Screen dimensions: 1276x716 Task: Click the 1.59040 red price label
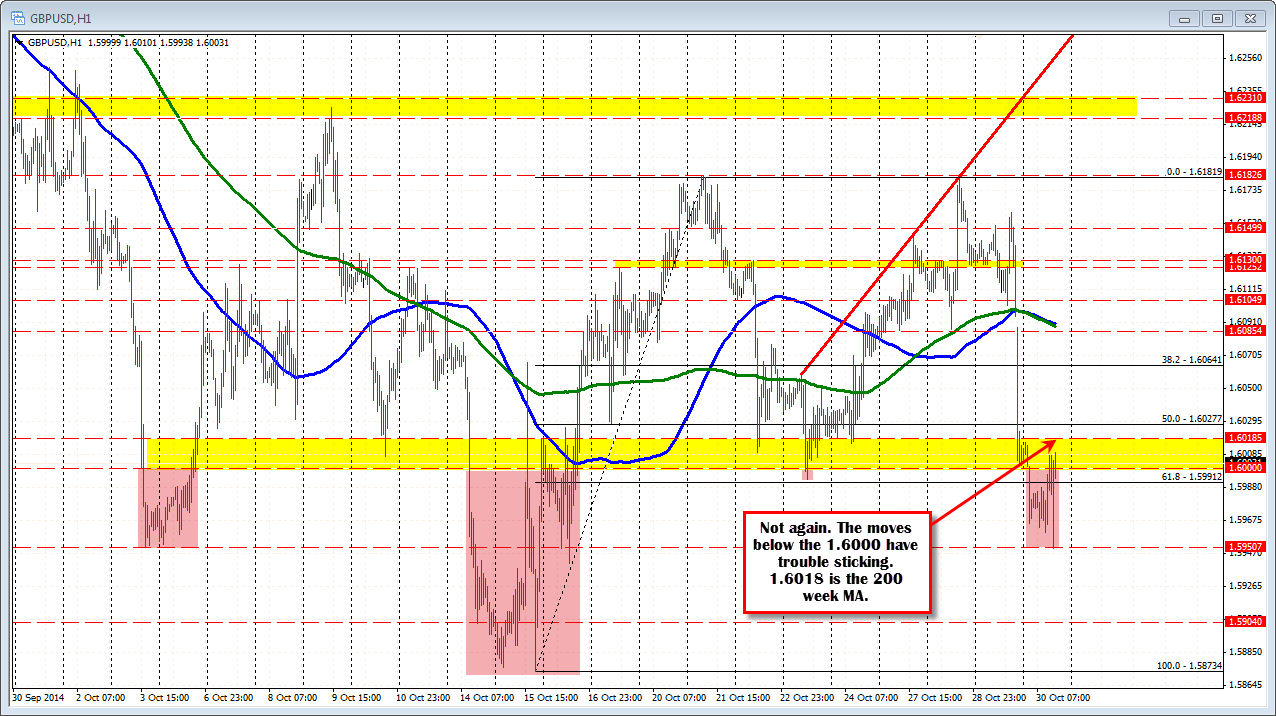1246,622
